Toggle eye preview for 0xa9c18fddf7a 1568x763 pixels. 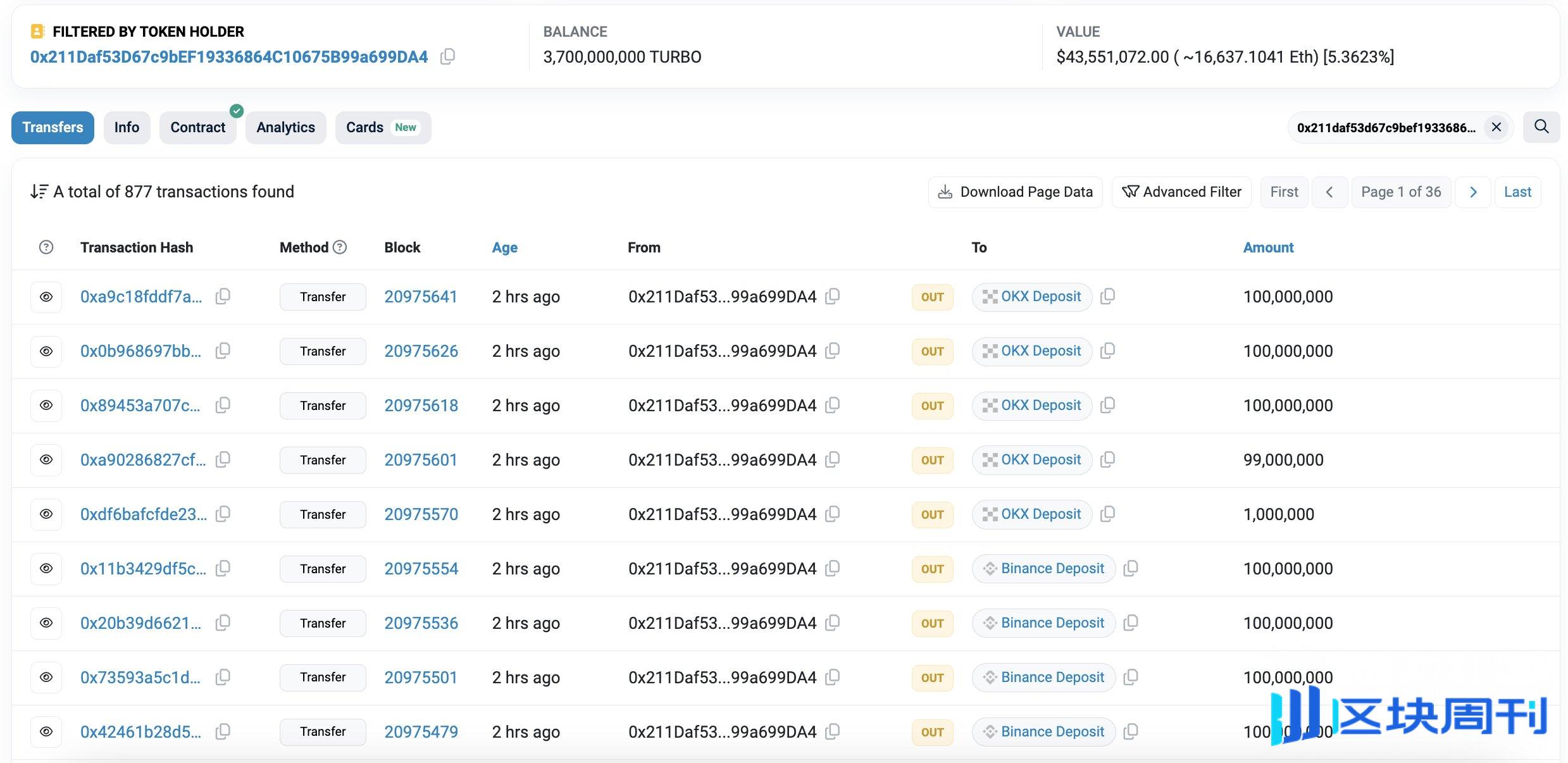(46, 297)
